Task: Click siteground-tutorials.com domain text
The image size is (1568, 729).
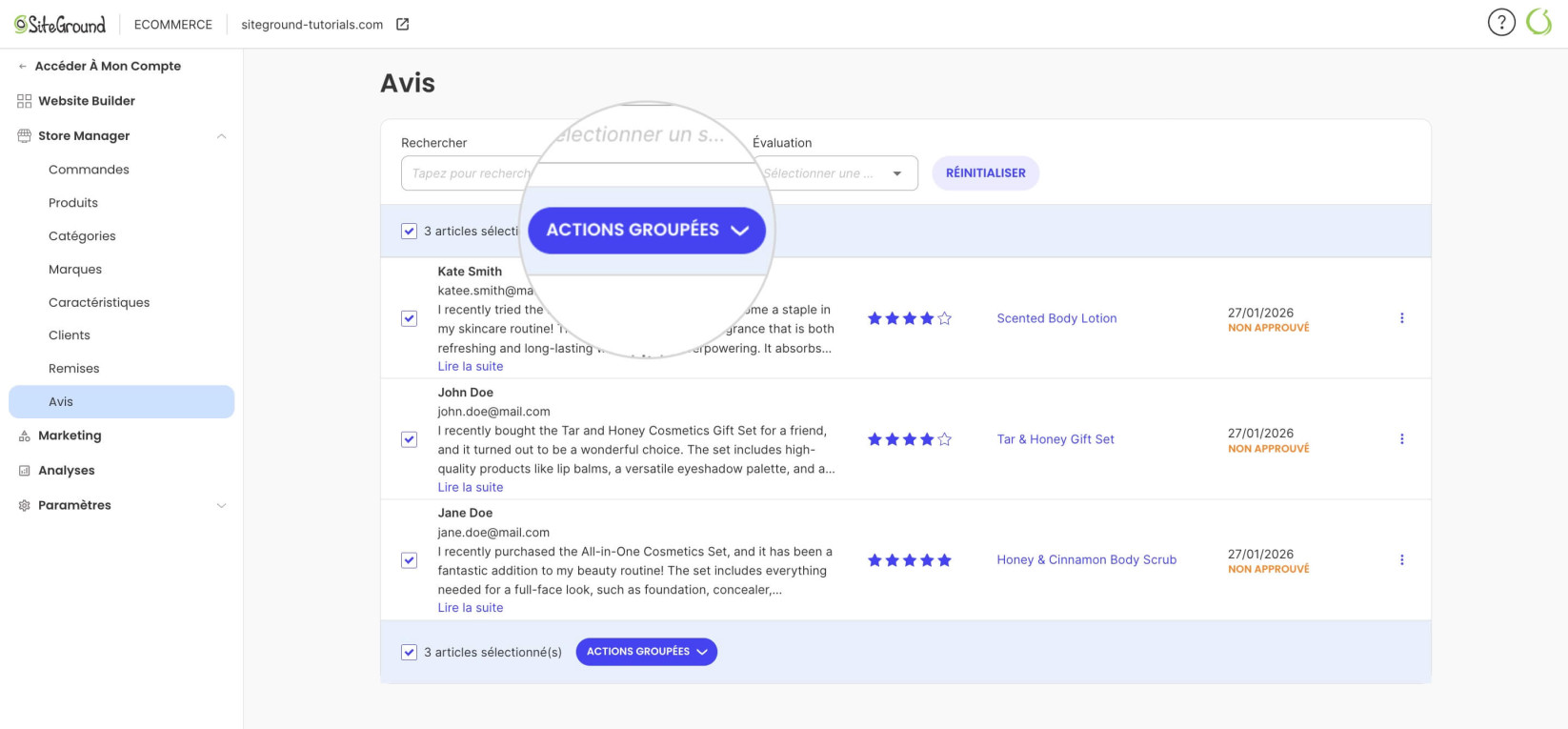Action: [x=312, y=25]
